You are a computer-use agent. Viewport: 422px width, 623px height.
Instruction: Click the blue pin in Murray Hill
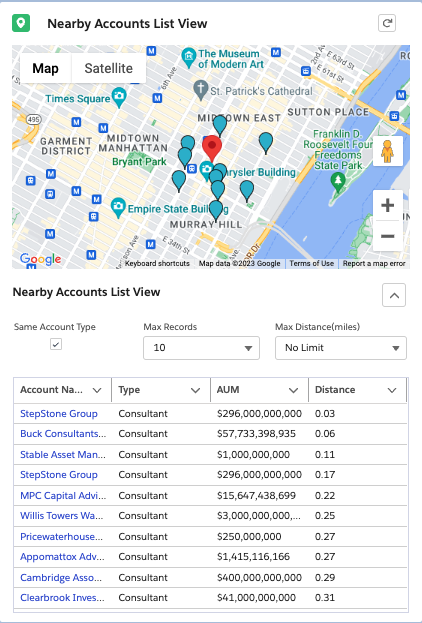pyautogui.click(x=216, y=210)
